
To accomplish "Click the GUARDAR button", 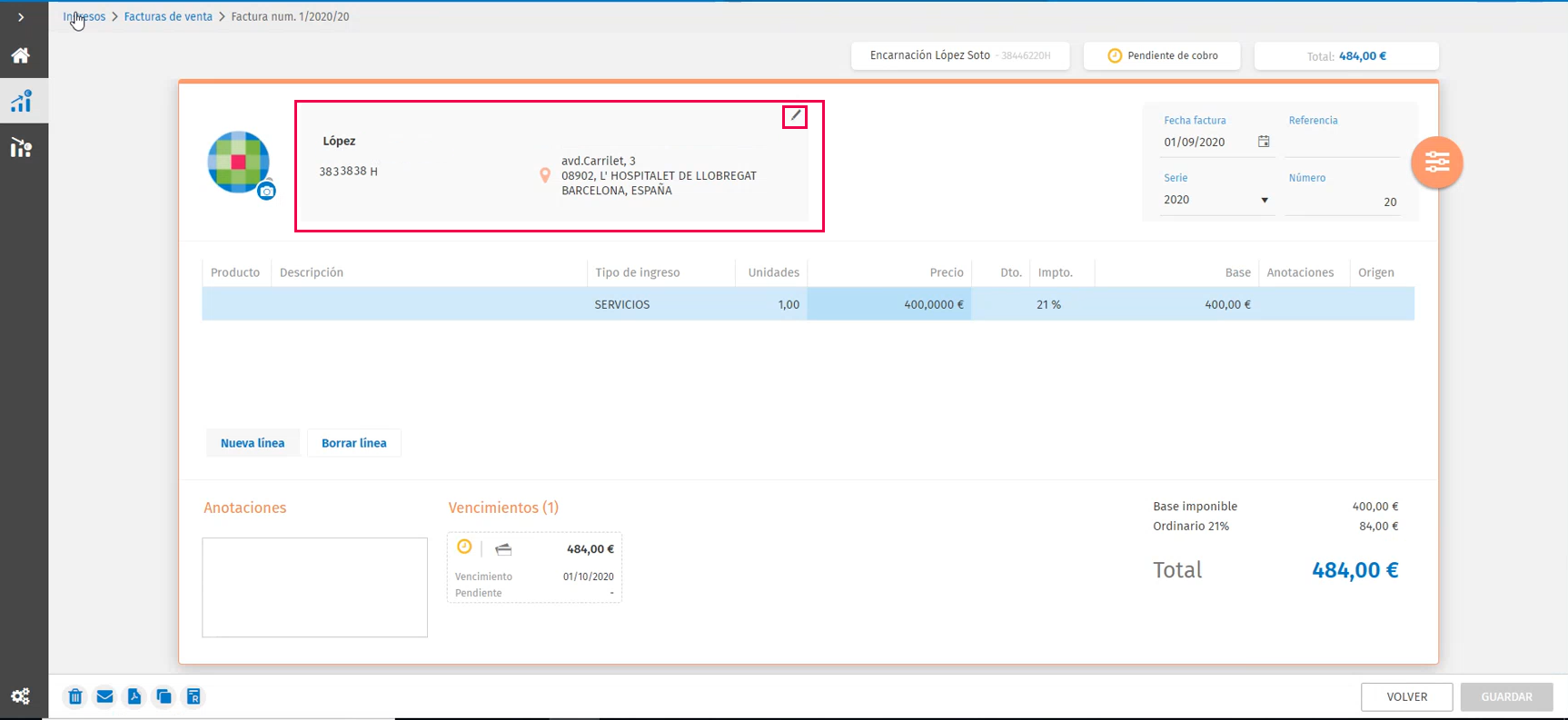I will [1506, 696].
